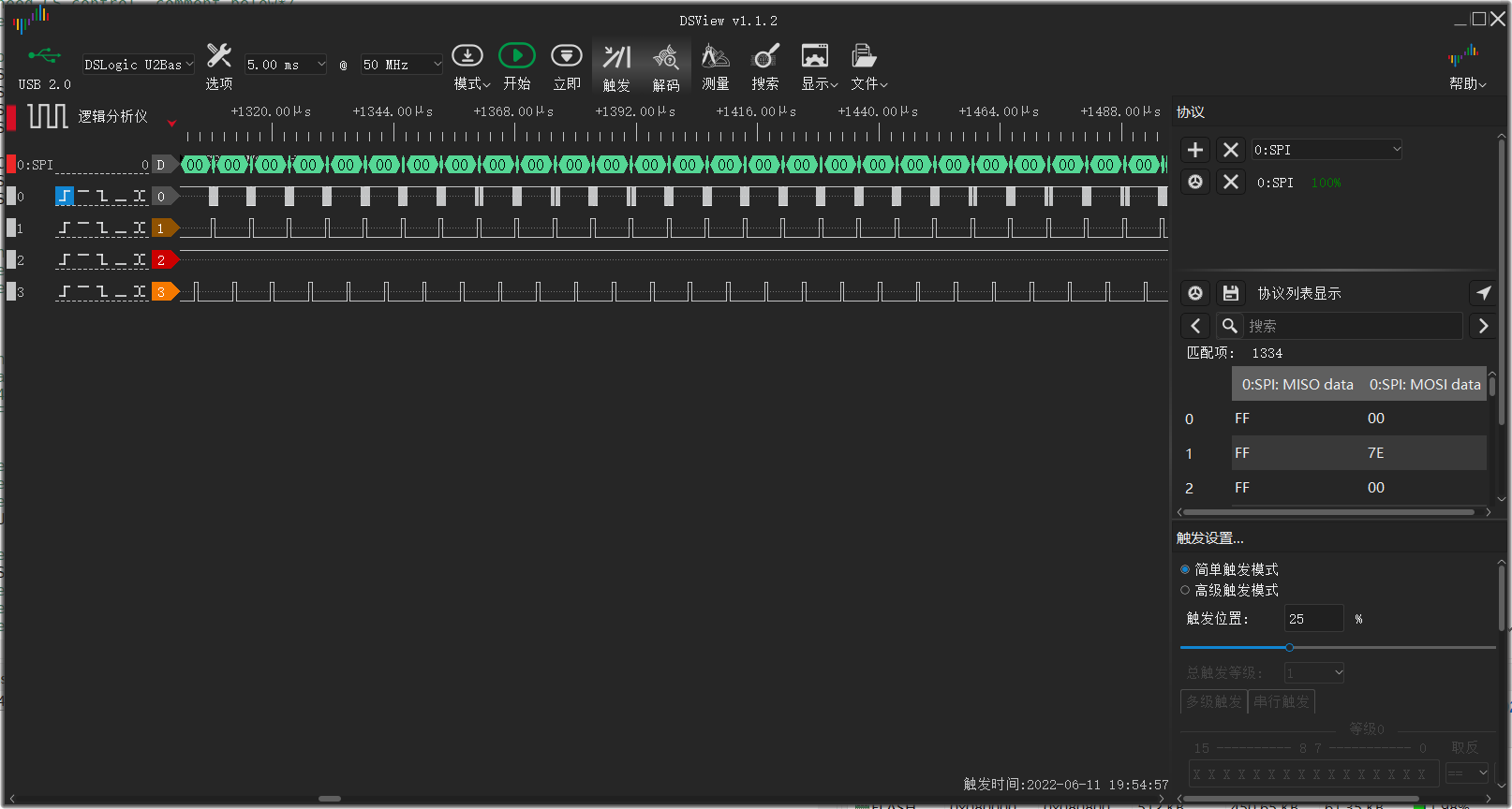This screenshot has height=809, width=1512.
Task: Open the 搜索 search tool in toolbar
Action: 765,66
